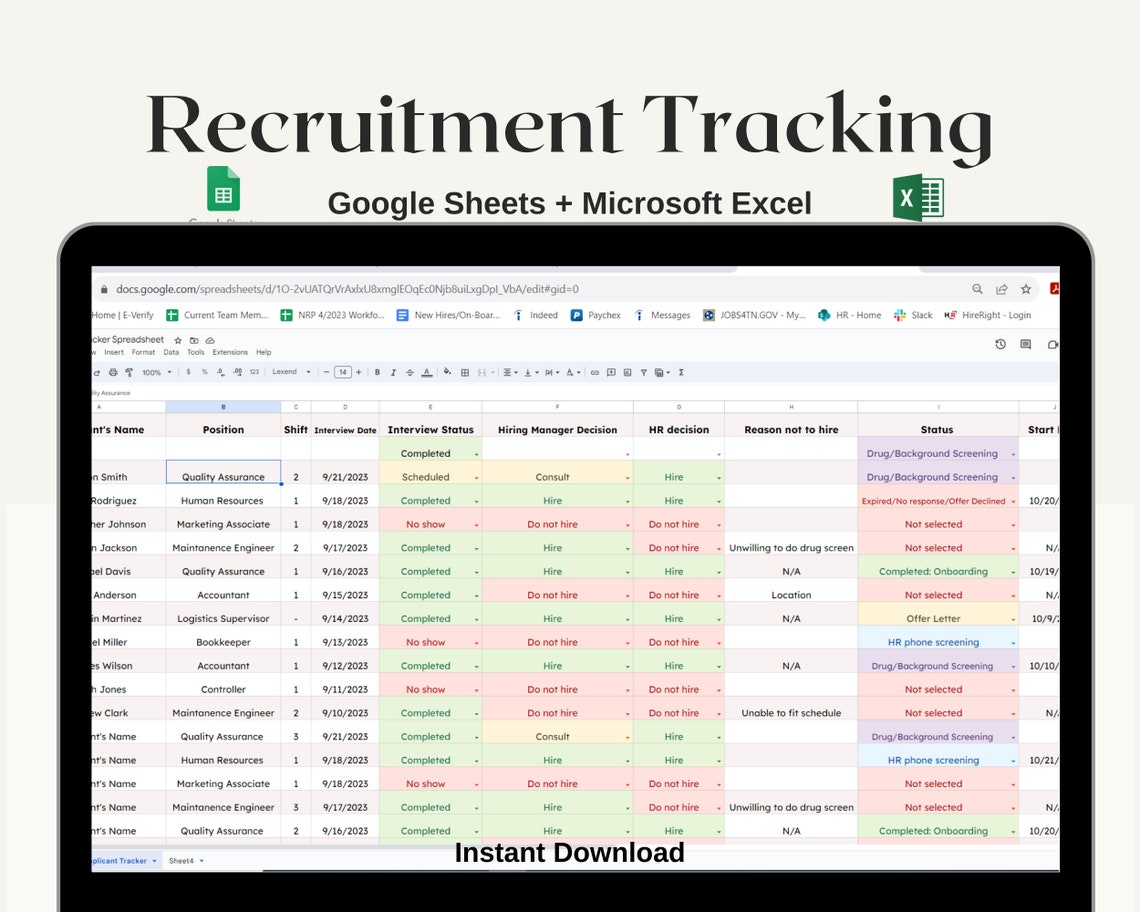Apply percent format to selected cell
Screen dimensions: 1140x912
pyautogui.click(x=202, y=371)
